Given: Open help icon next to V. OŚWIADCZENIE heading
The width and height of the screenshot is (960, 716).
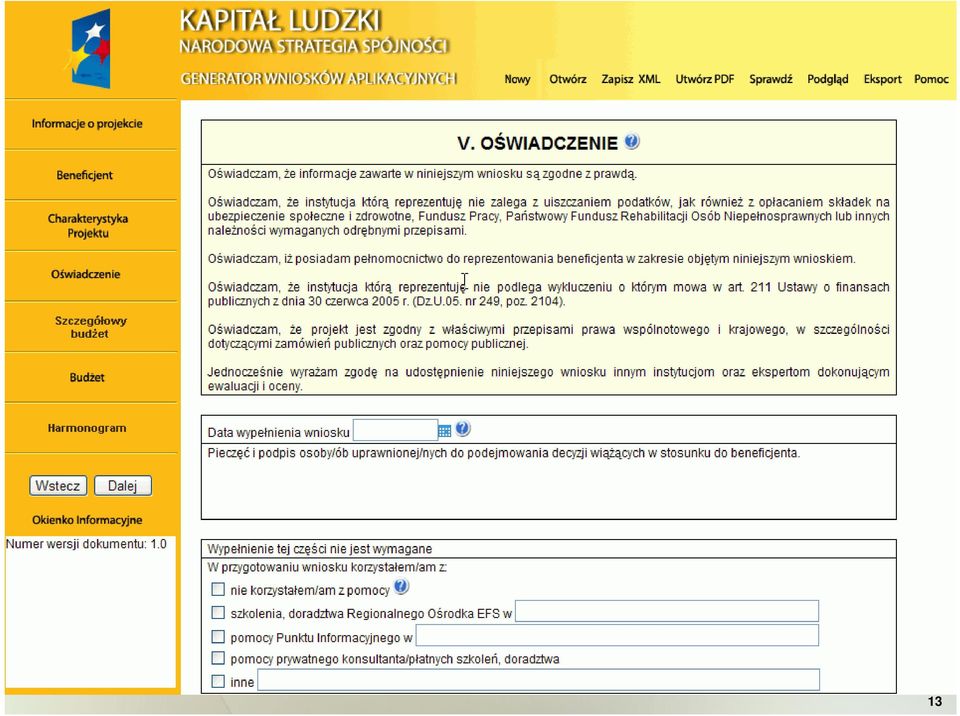Looking at the screenshot, I should (631, 141).
